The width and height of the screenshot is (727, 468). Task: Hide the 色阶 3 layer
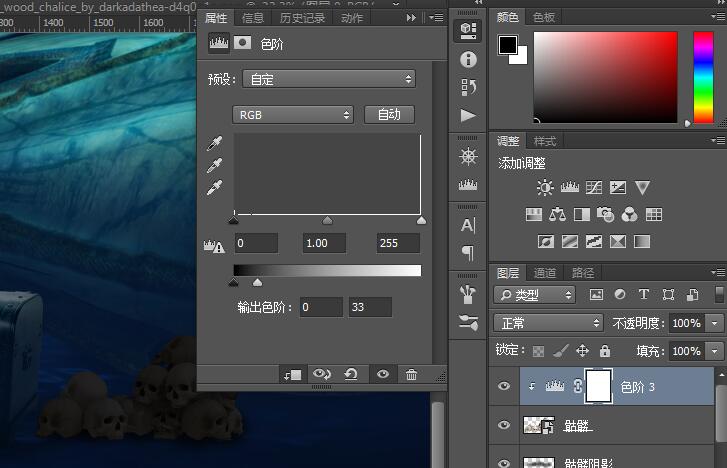[504, 386]
